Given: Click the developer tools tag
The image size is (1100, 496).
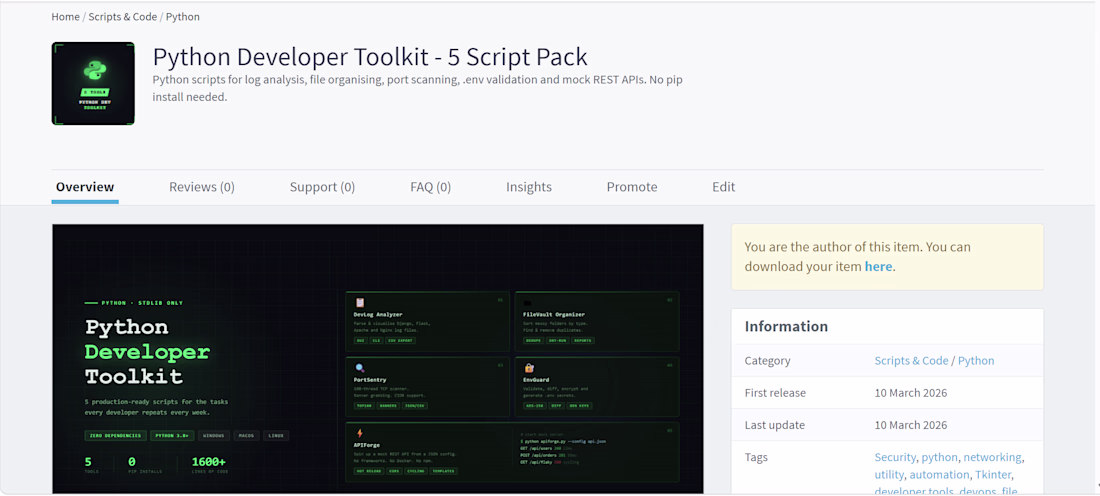Looking at the screenshot, I should tap(914, 491).
